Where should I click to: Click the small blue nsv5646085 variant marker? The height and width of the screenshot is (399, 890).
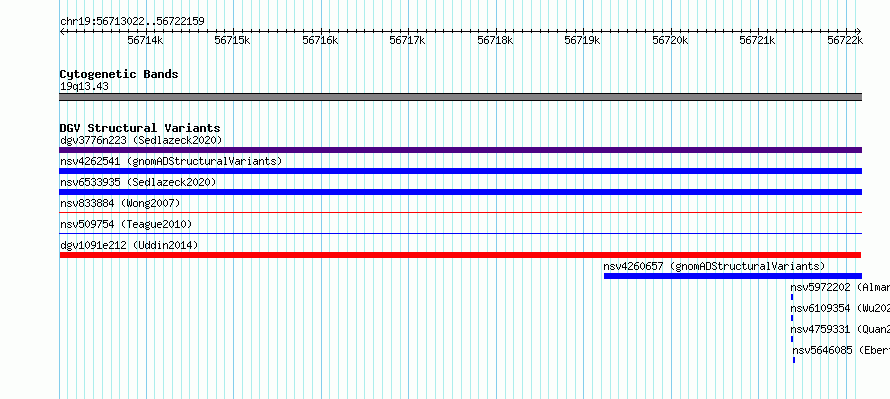[794, 360]
